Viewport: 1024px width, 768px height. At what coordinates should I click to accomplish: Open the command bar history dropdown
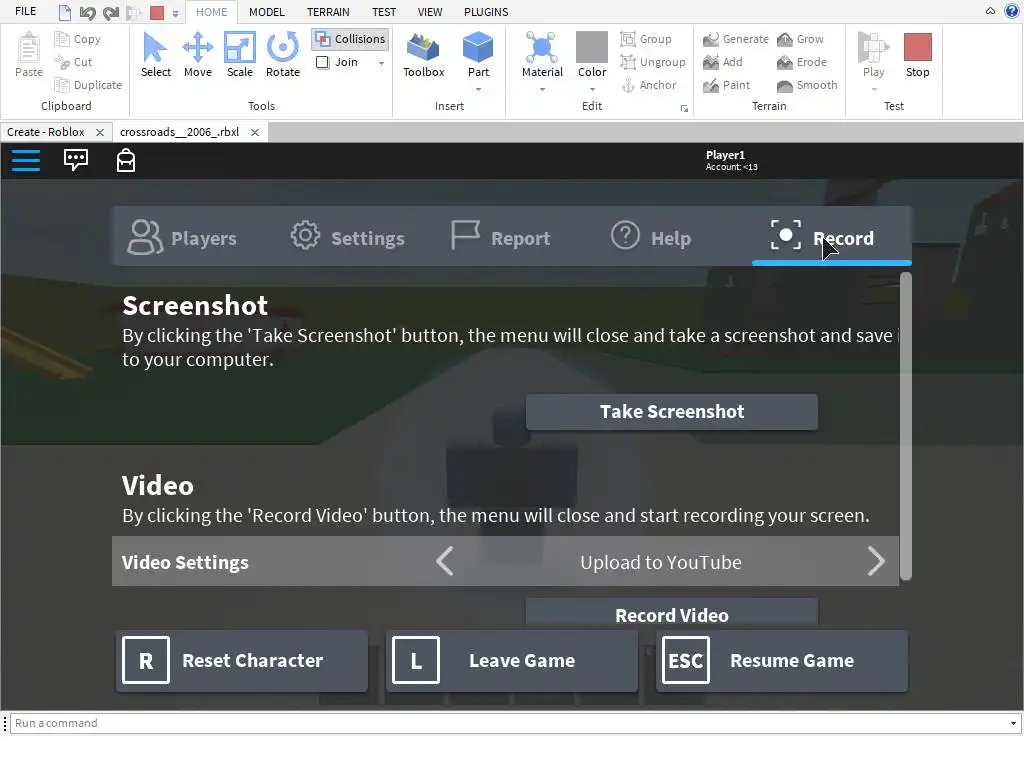point(1013,723)
